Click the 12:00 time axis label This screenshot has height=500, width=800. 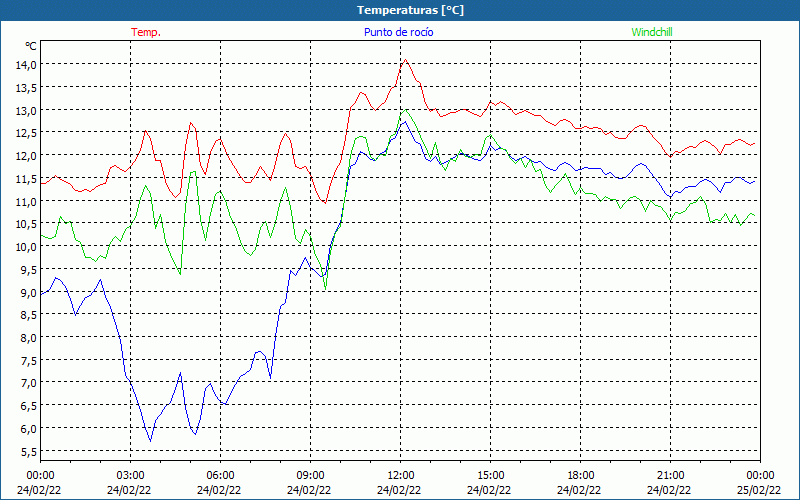(401, 476)
